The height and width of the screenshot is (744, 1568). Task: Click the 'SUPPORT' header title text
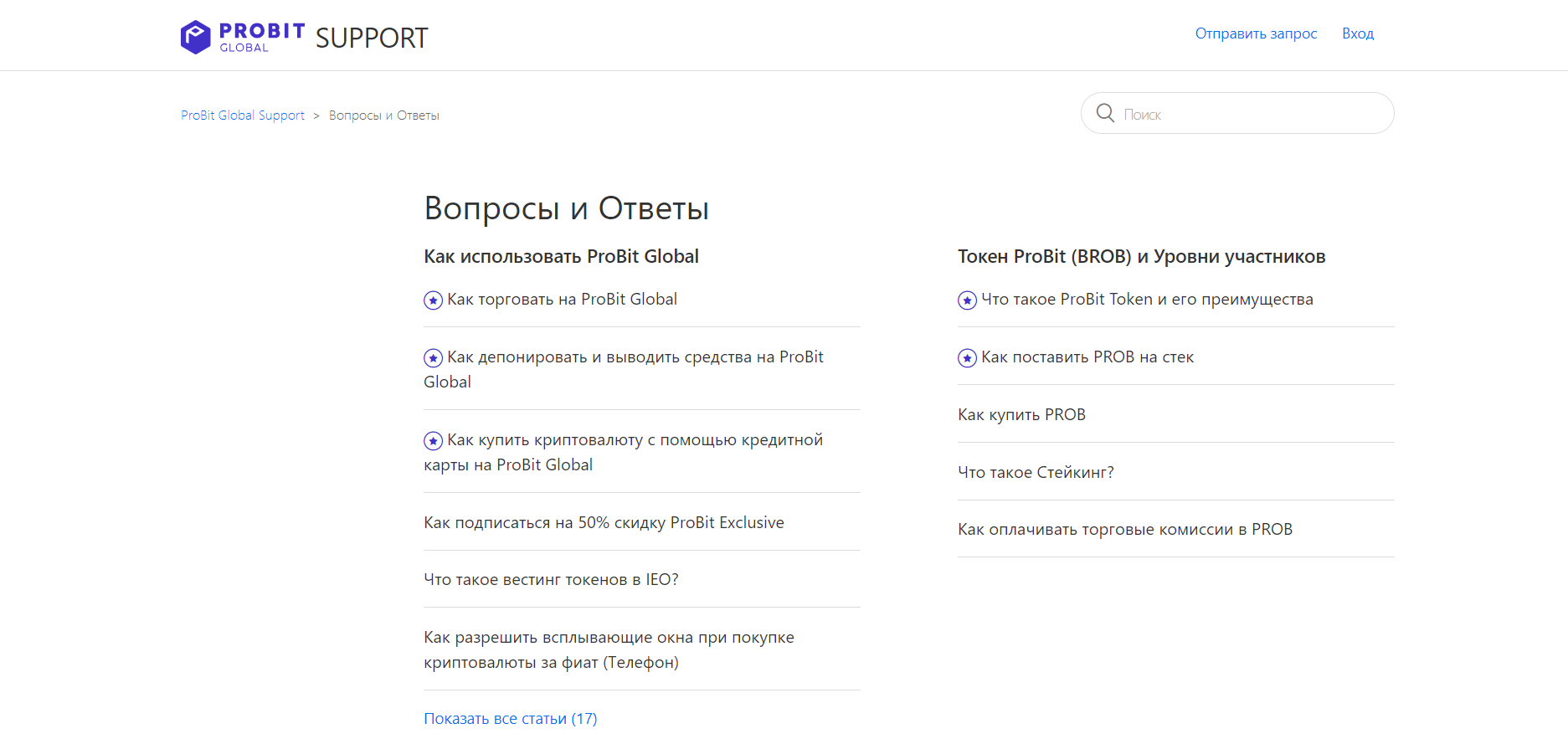pos(372,38)
